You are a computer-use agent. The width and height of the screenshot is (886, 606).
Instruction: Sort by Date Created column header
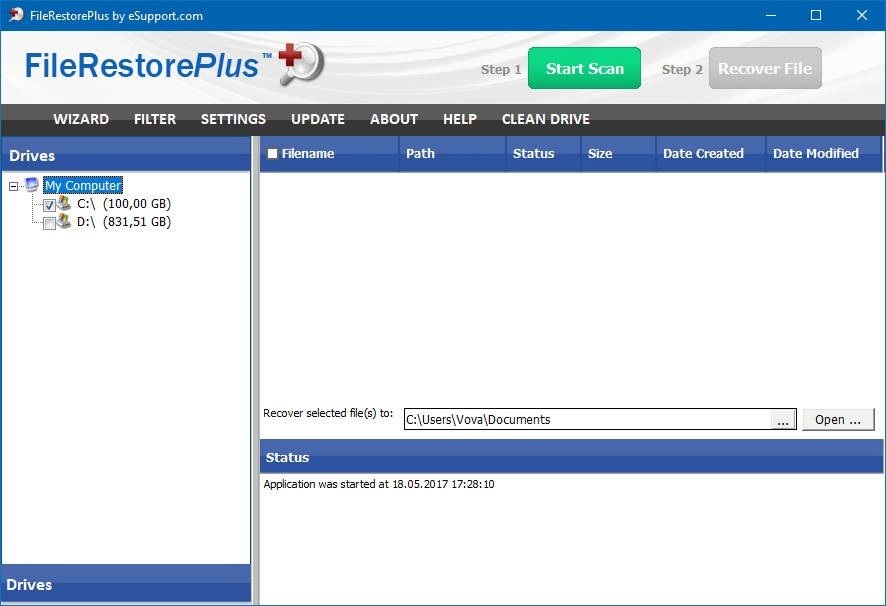[x=711, y=154]
